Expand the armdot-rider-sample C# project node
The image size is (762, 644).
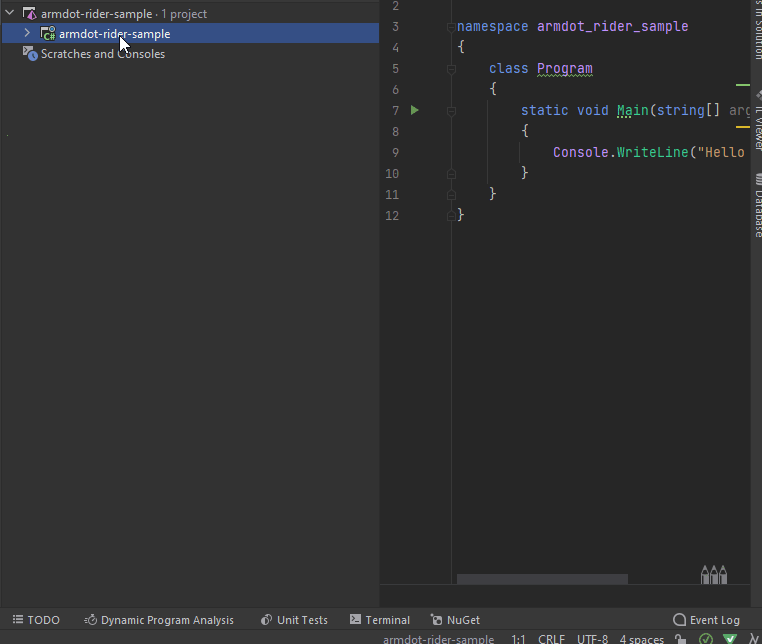tap(27, 33)
